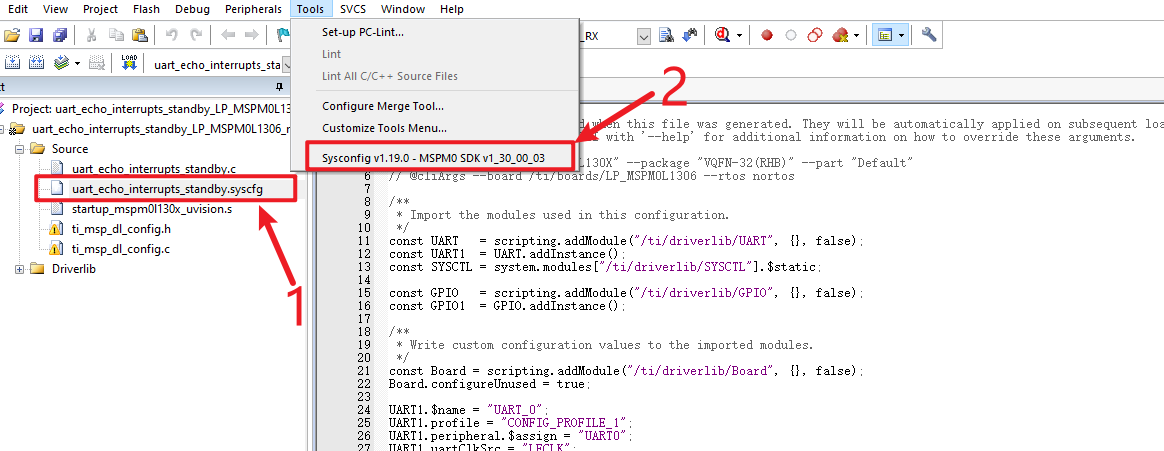The height and width of the screenshot is (451, 1164).
Task: Click the Paste clipboard icon
Action: coord(140,35)
